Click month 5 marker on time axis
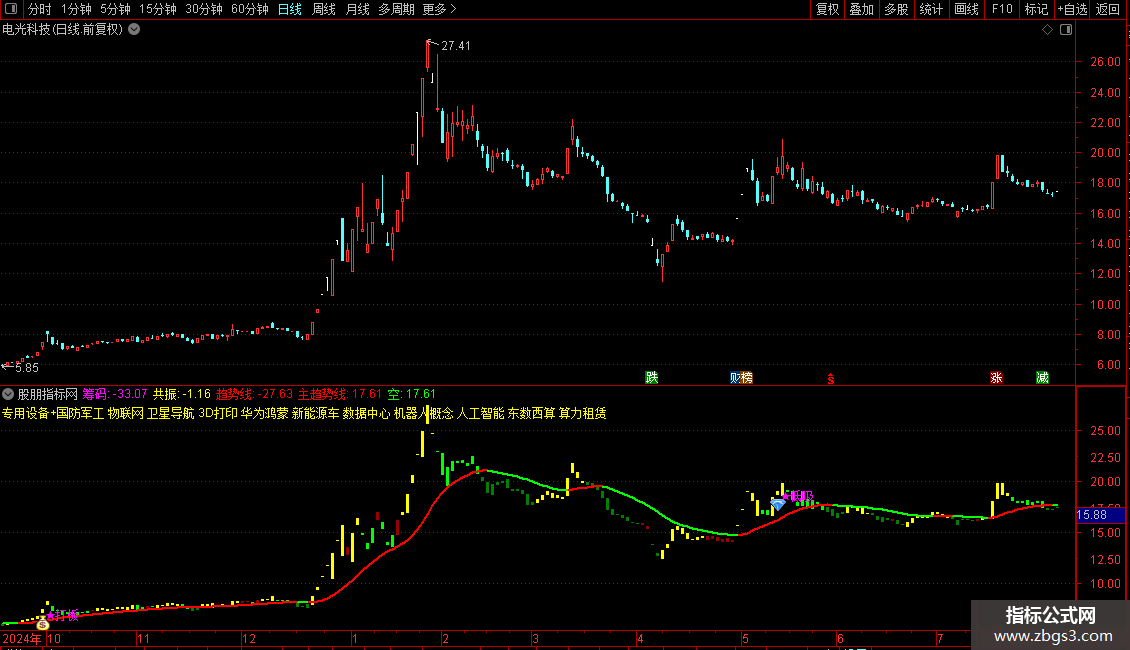This screenshot has height=650, width=1130. [746, 638]
